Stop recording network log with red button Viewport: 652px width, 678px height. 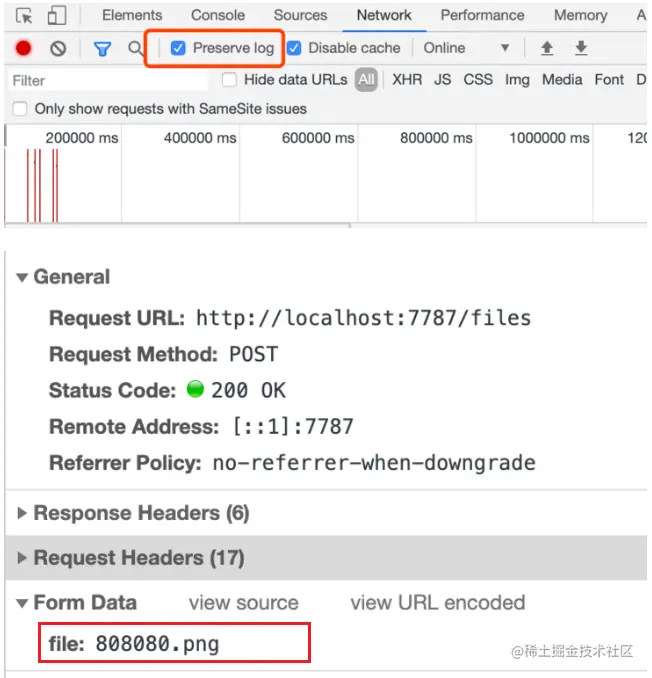(23, 48)
